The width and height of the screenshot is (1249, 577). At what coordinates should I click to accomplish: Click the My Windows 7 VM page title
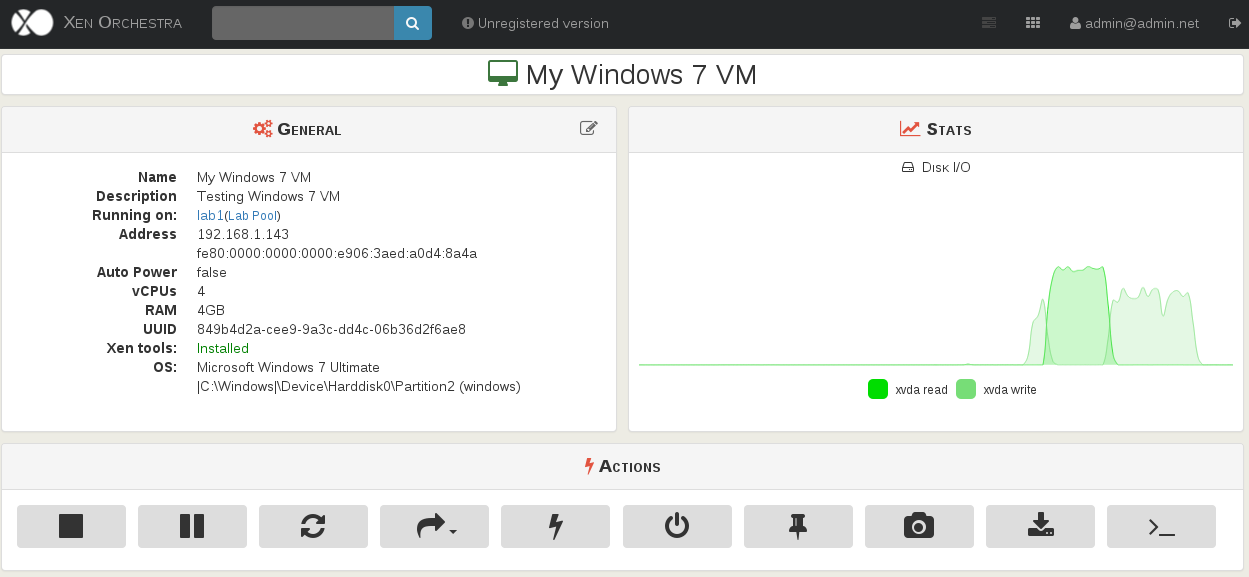pos(641,74)
